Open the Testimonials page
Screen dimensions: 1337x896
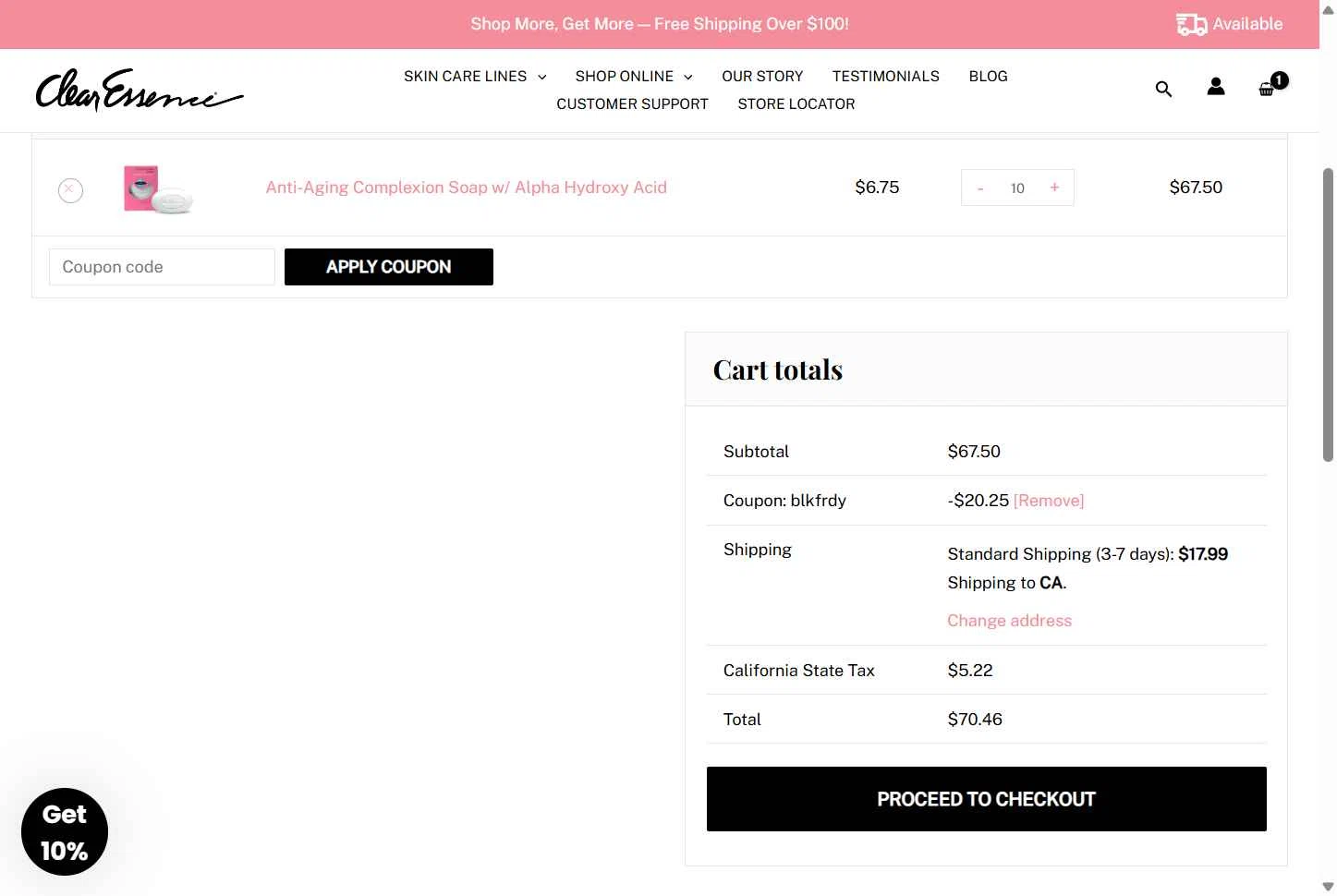(x=885, y=77)
